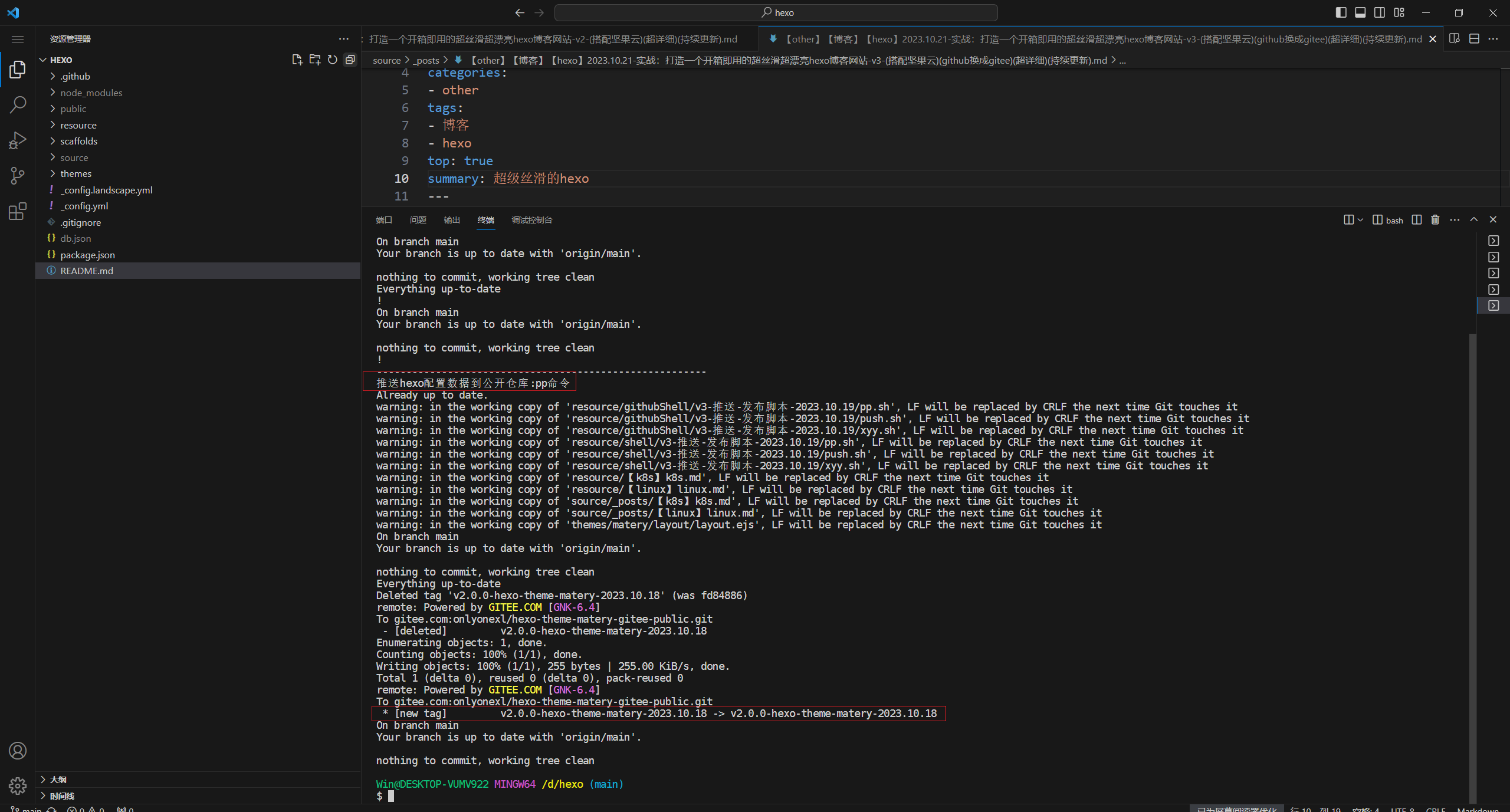Go back with the navigation arrow
1510x812 pixels.
coord(520,12)
